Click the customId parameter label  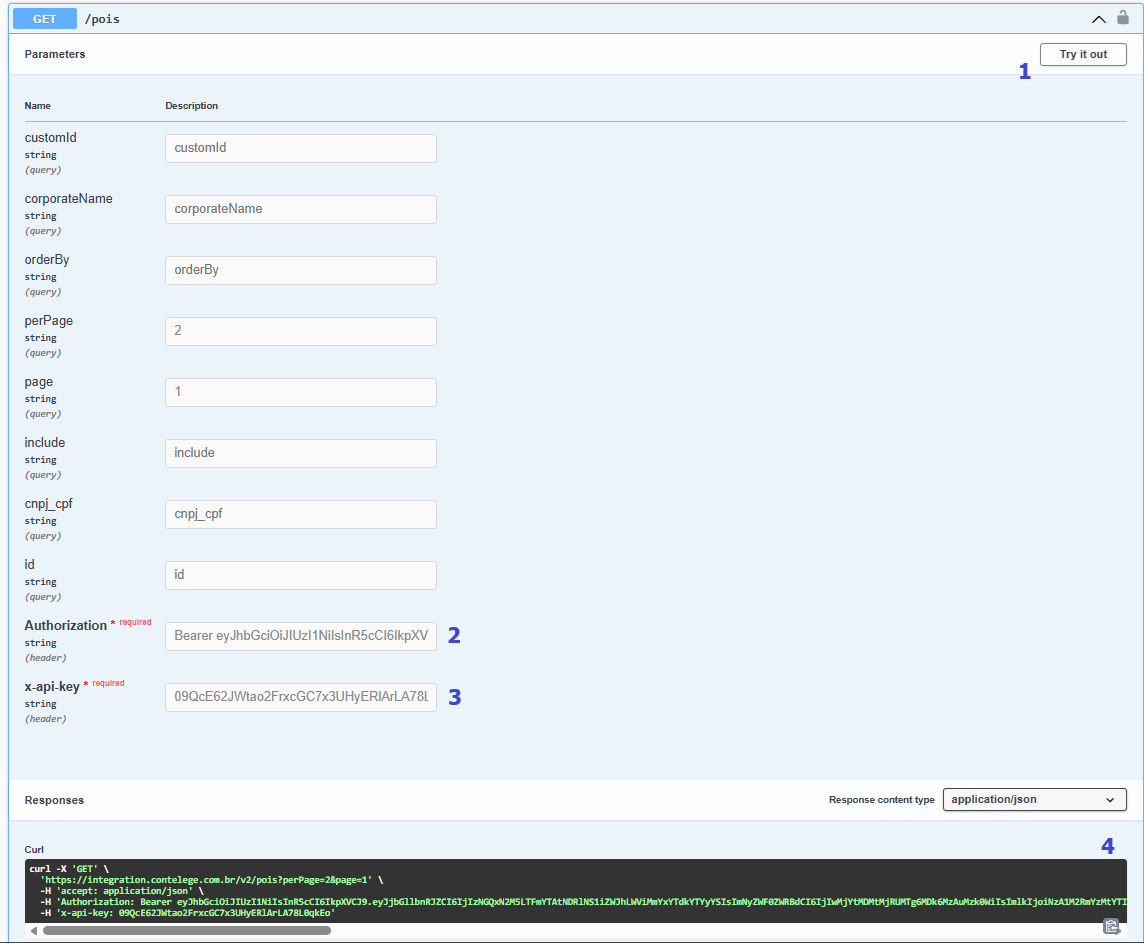click(50, 138)
